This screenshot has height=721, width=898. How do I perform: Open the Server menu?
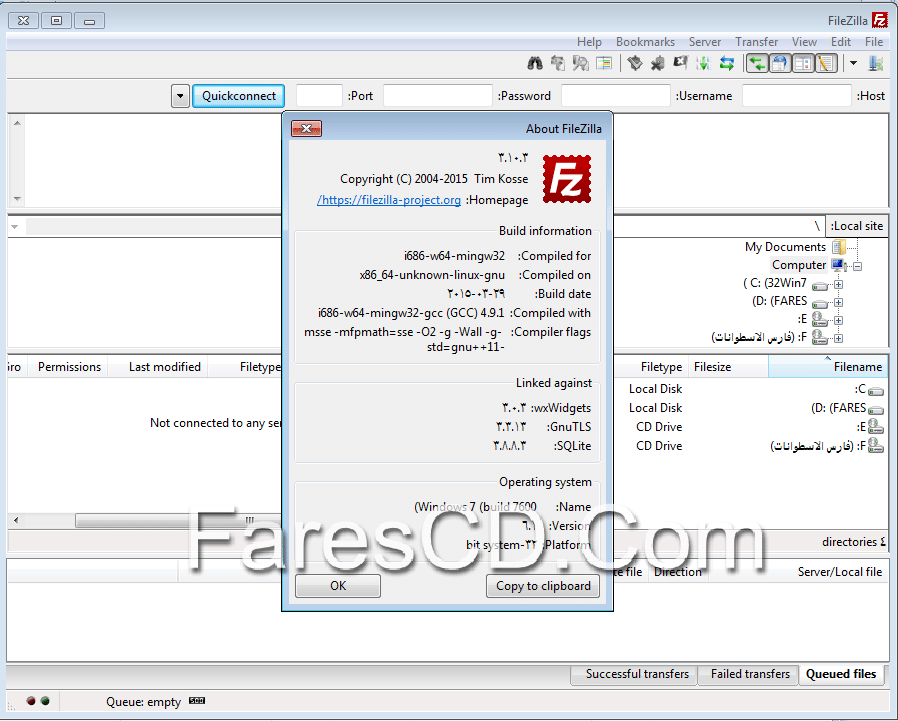704,42
